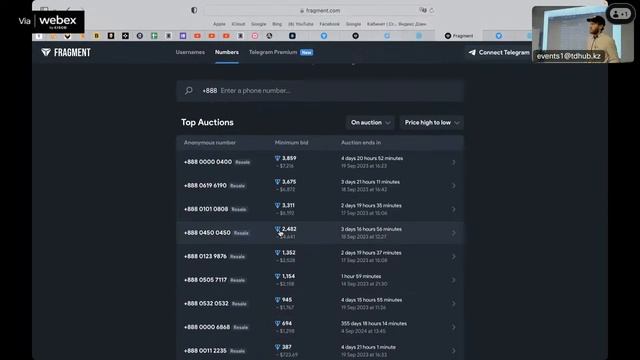Click the chevron on the +888 0450 0450 row
The width and height of the screenshot is (640, 360).
[x=453, y=233]
